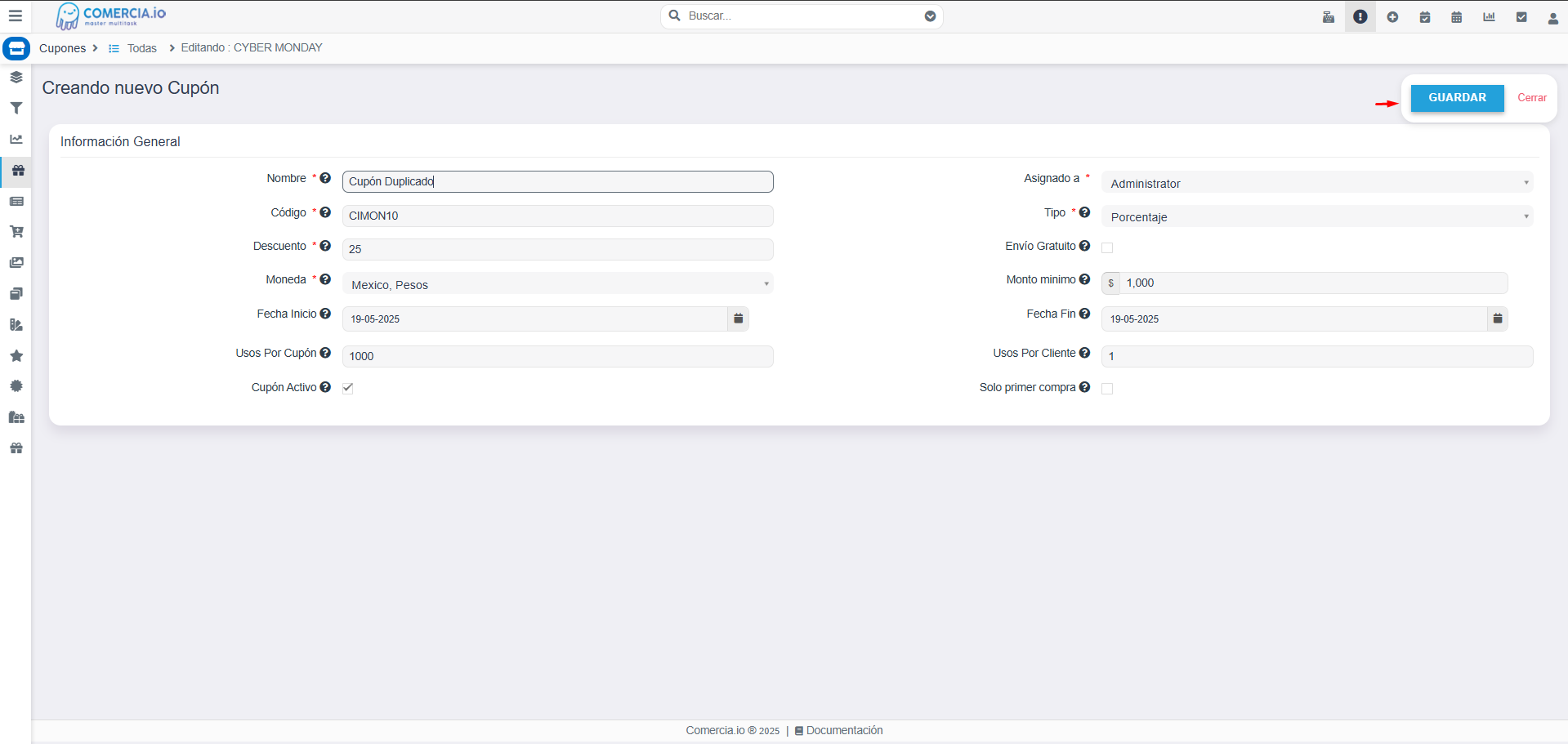1568x744 pixels.
Task: Open the bar chart reports icon in top bar
Action: click(x=1489, y=16)
